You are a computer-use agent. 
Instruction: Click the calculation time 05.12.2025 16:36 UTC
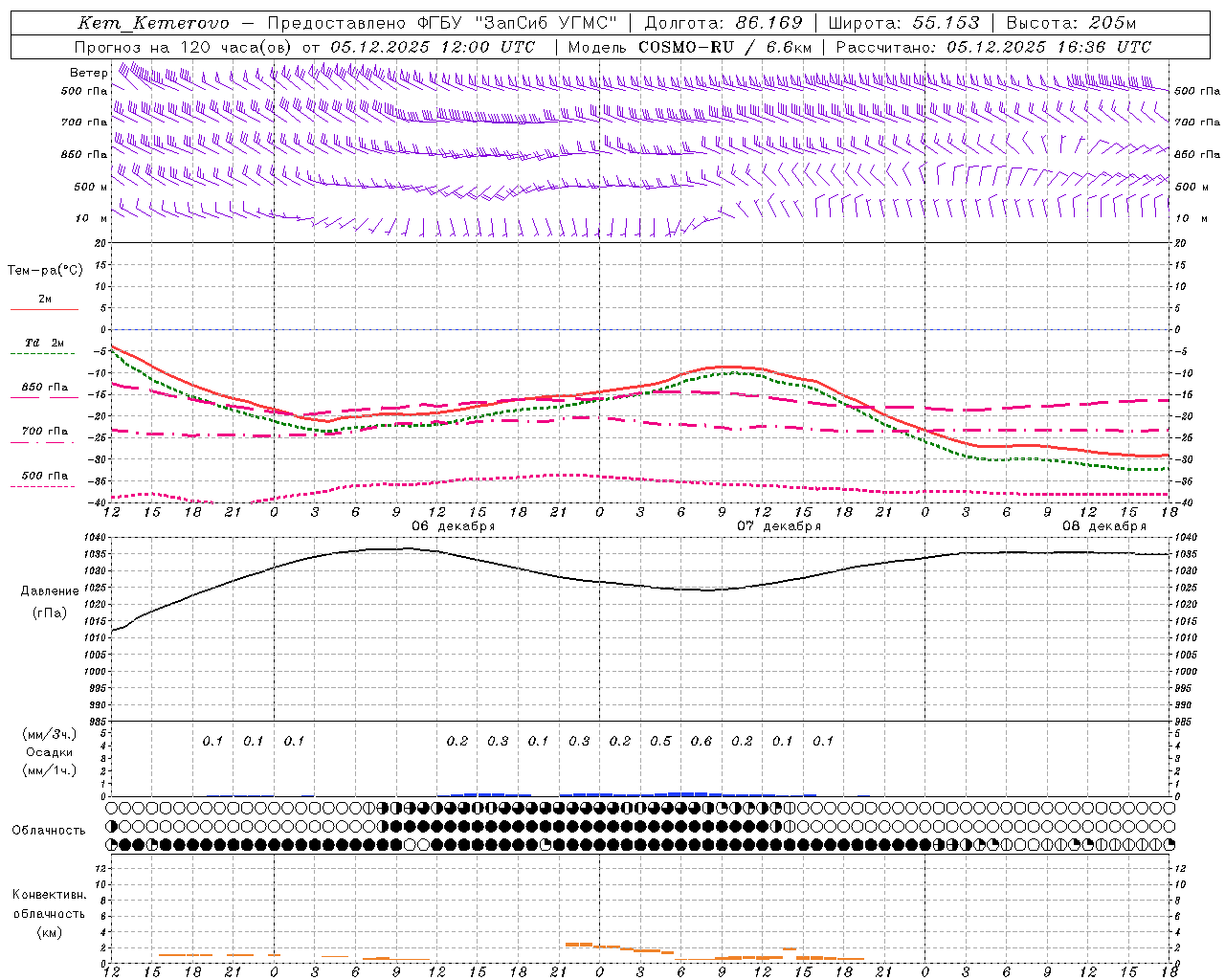(1049, 47)
